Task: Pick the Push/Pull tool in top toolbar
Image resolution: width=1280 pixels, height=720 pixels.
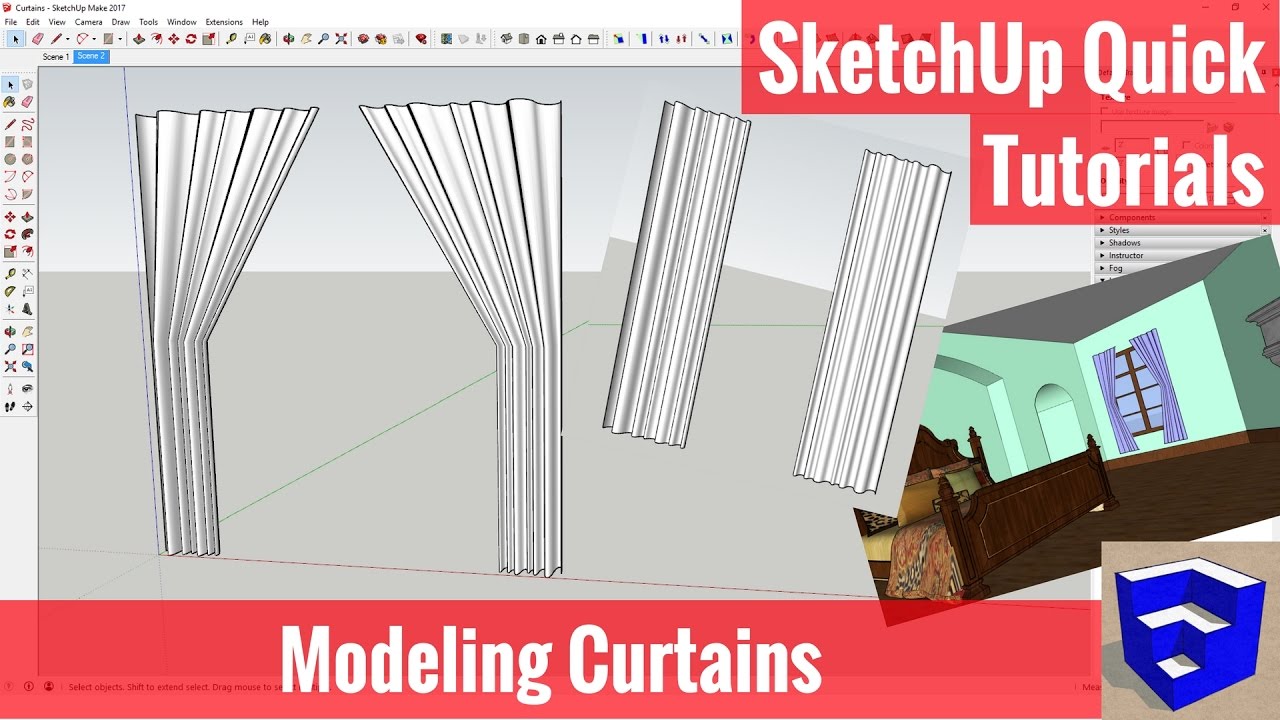Action: pyautogui.click(x=139, y=39)
